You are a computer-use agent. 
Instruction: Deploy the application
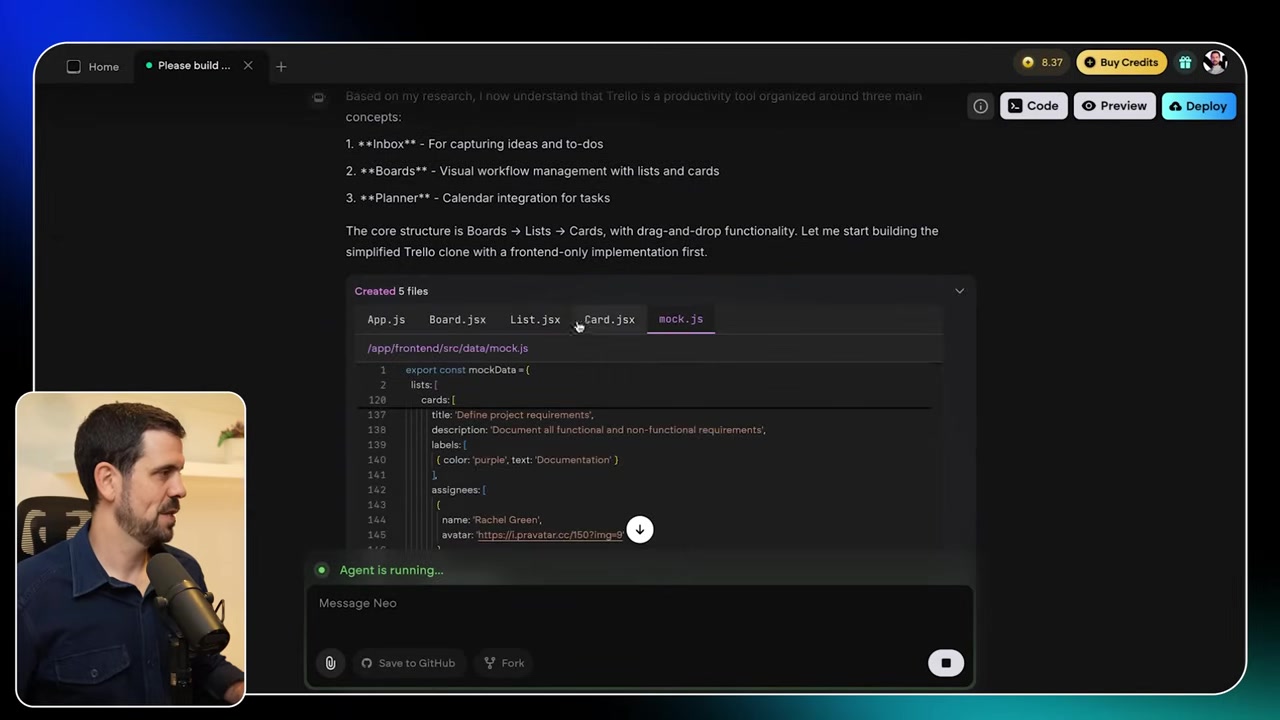click(x=1198, y=106)
